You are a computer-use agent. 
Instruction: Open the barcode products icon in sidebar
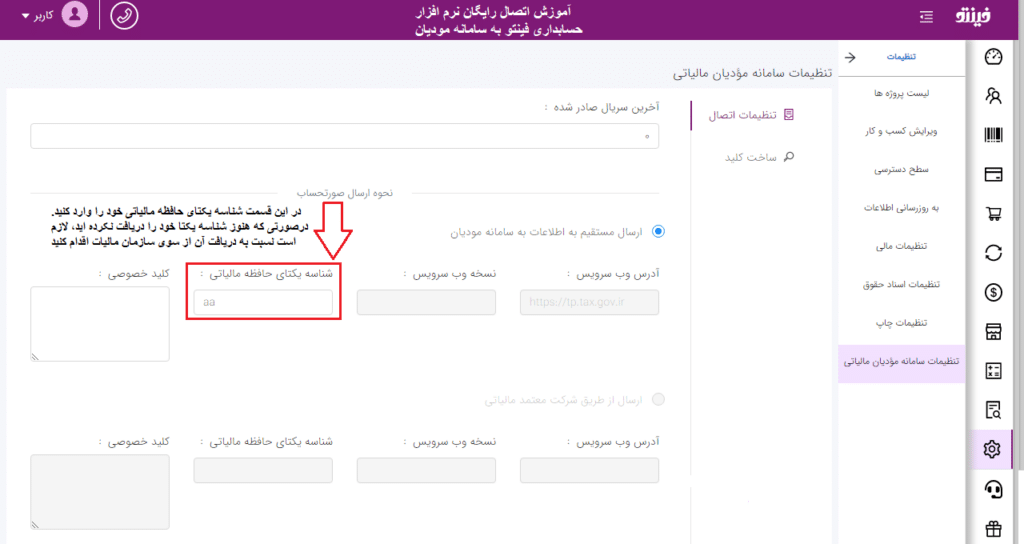[993, 135]
